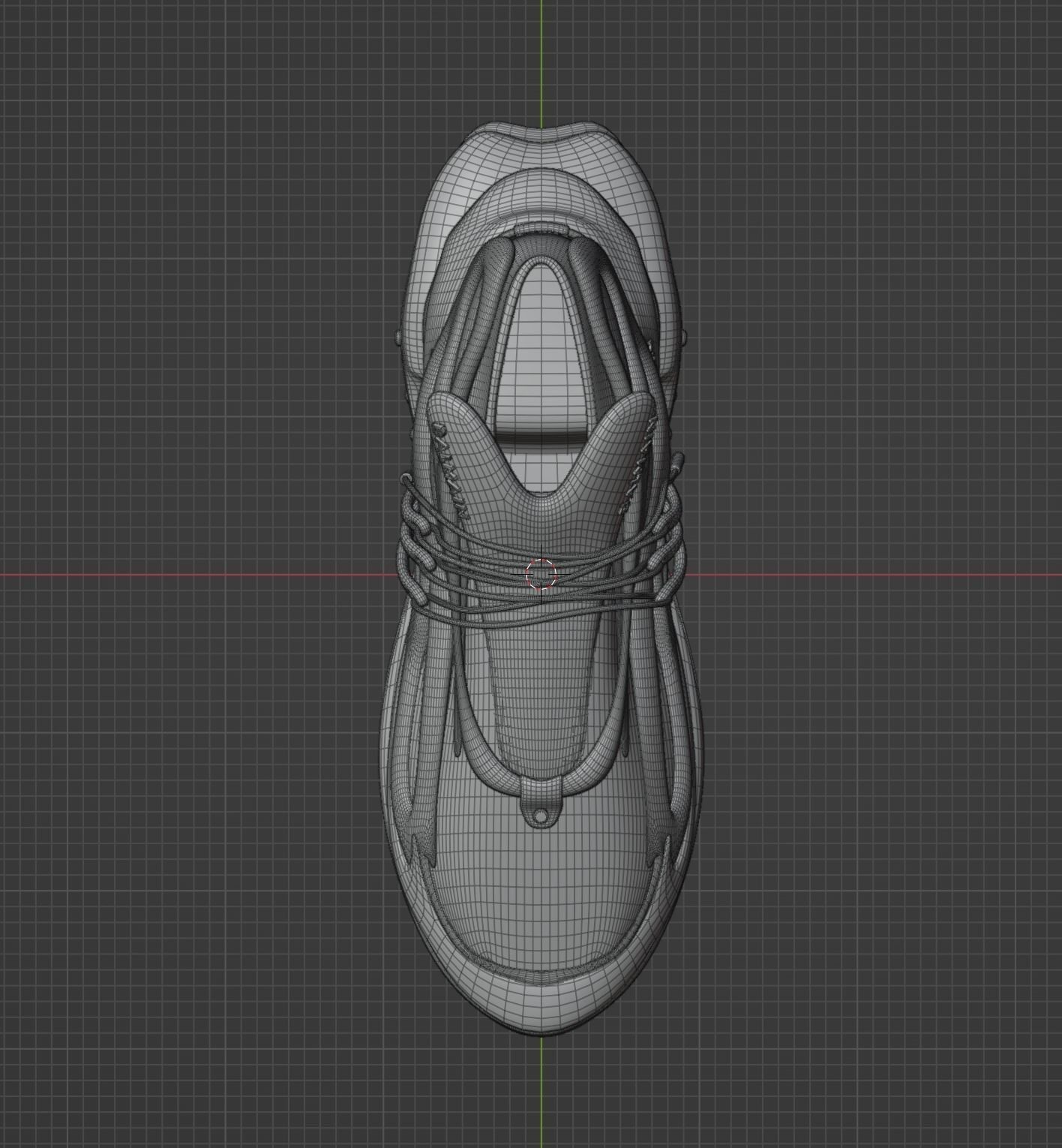Image resolution: width=1062 pixels, height=1148 pixels.
Task: Select the small pull-tab loop on the toe
Action: (540, 803)
